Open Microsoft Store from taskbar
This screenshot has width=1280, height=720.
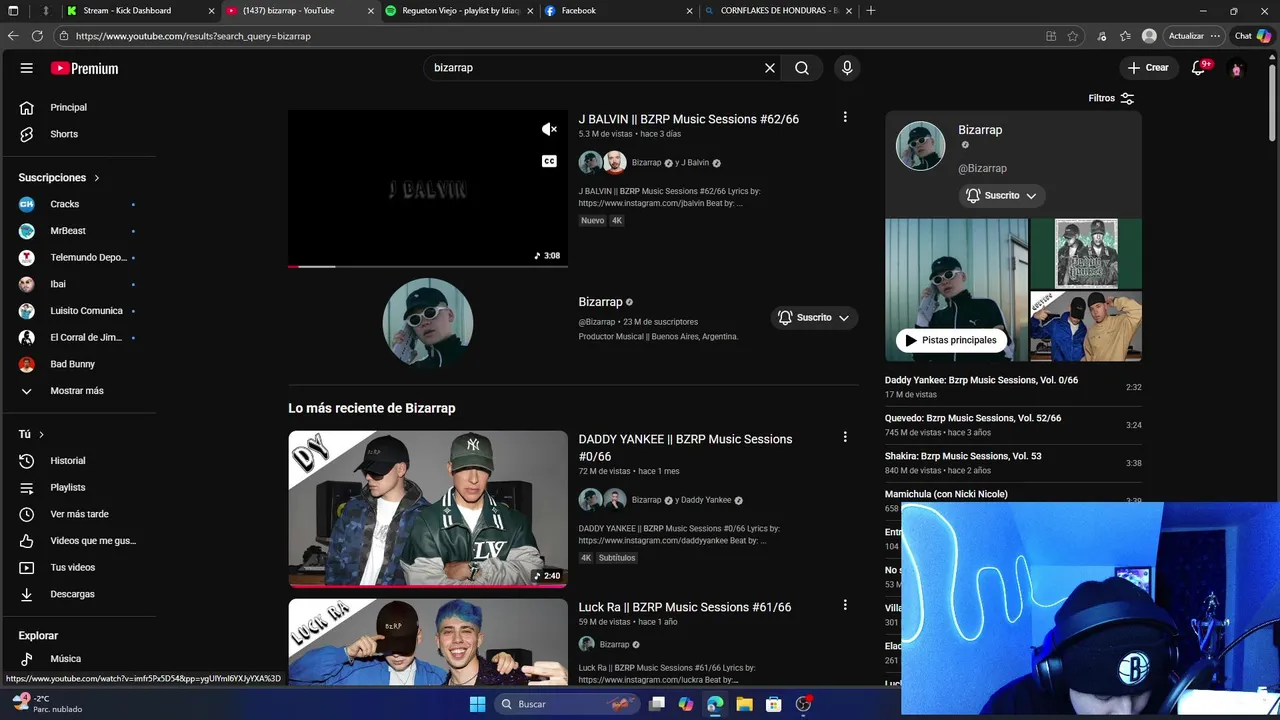tap(773, 704)
